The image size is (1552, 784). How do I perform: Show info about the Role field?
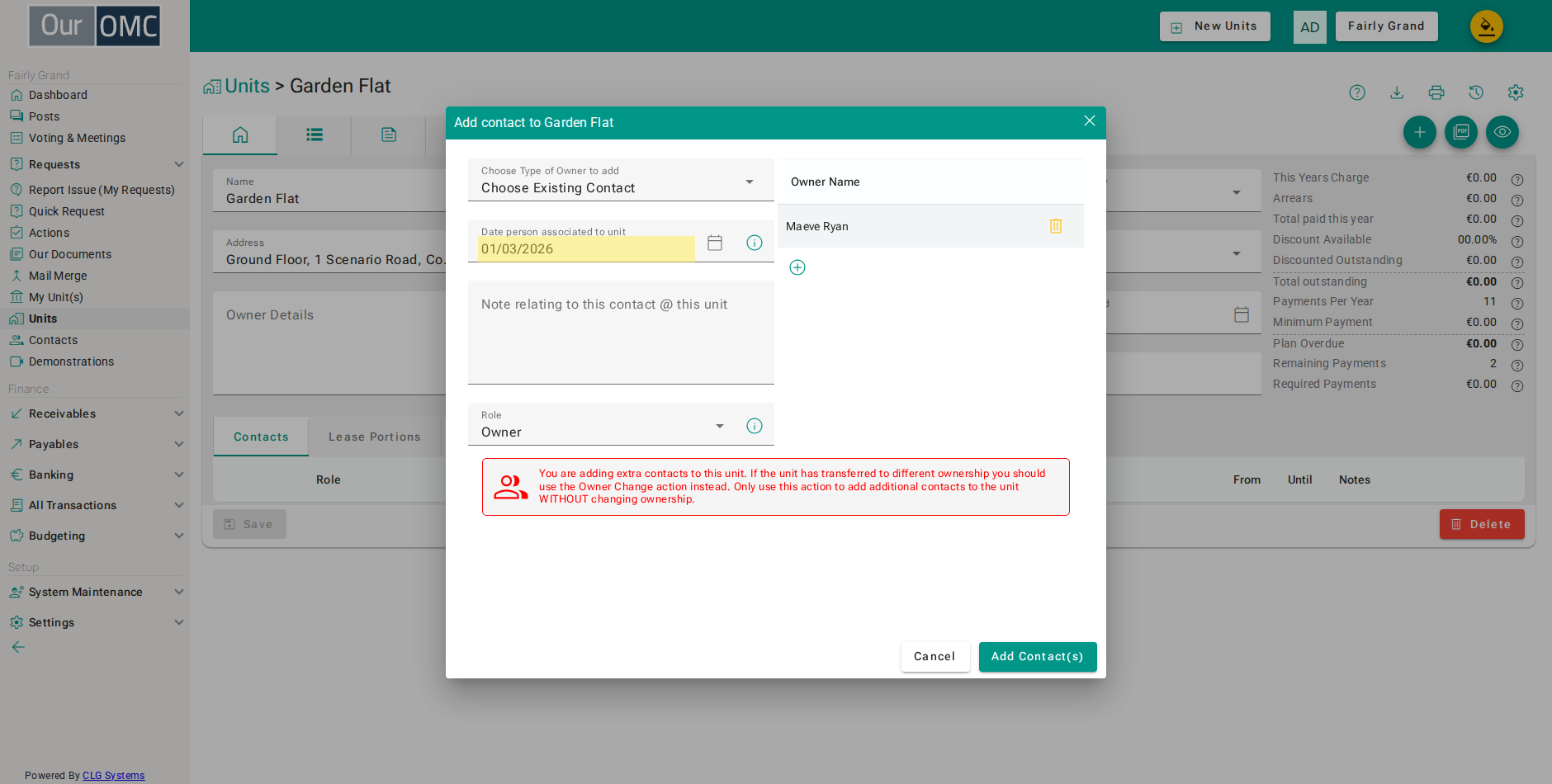point(755,426)
